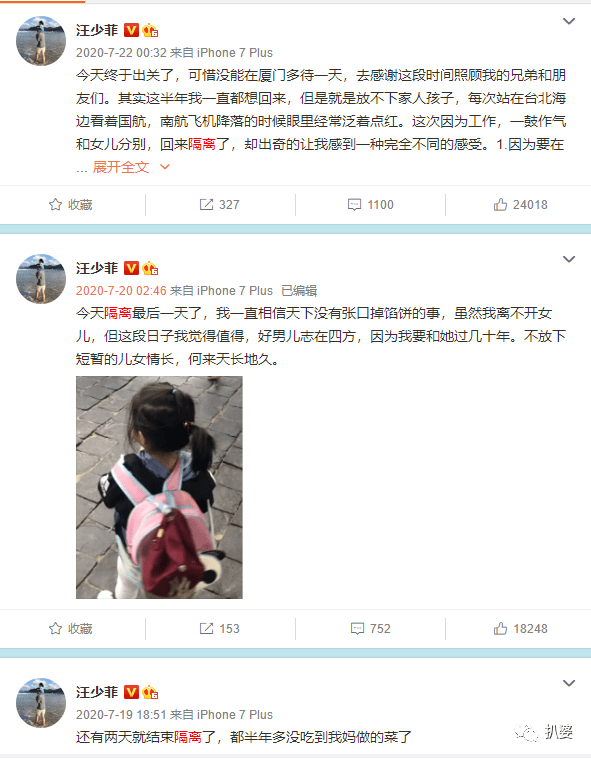The width and height of the screenshot is (591, 758).
Task: Open the girl with pink backpack photo
Action: (x=159, y=487)
